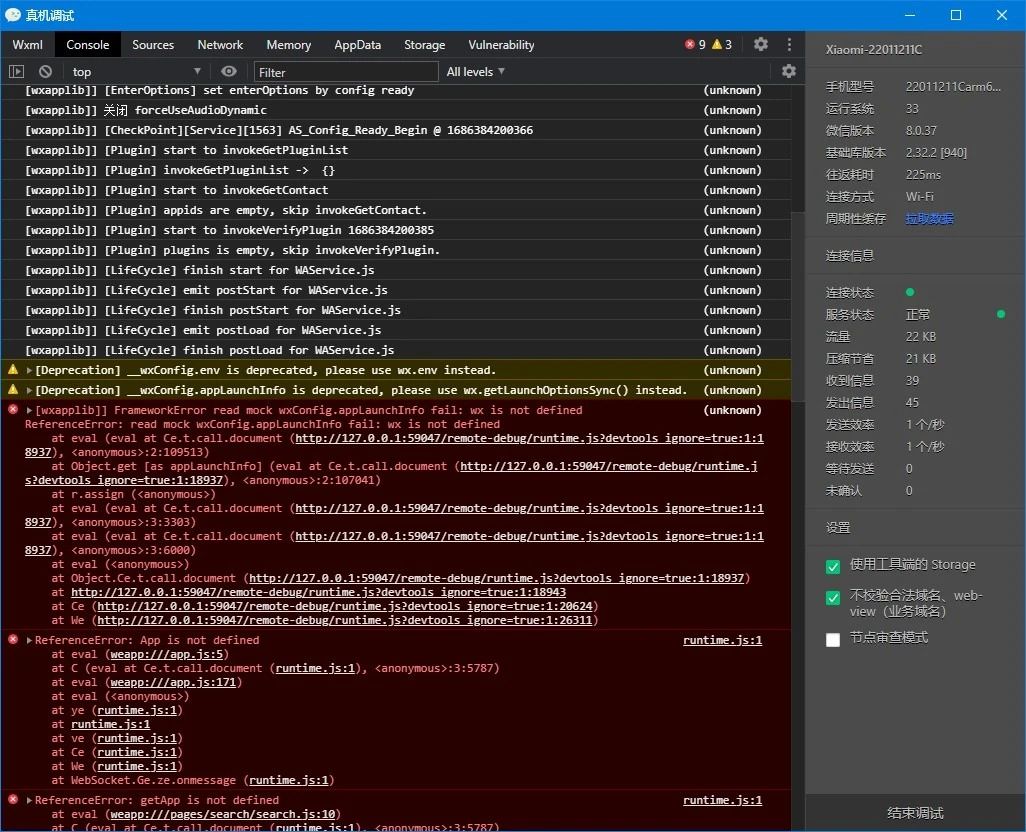Image resolution: width=1026 pixels, height=832 pixels.
Task: Switch to the Vulnerability tab
Action: [x=501, y=44]
